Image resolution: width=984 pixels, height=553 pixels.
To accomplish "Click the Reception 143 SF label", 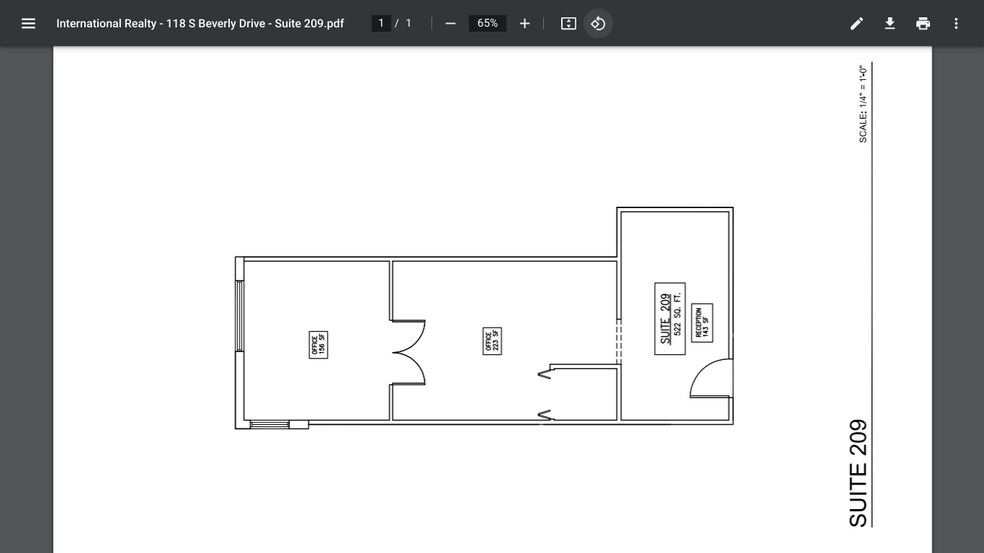I will pos(702,322).
